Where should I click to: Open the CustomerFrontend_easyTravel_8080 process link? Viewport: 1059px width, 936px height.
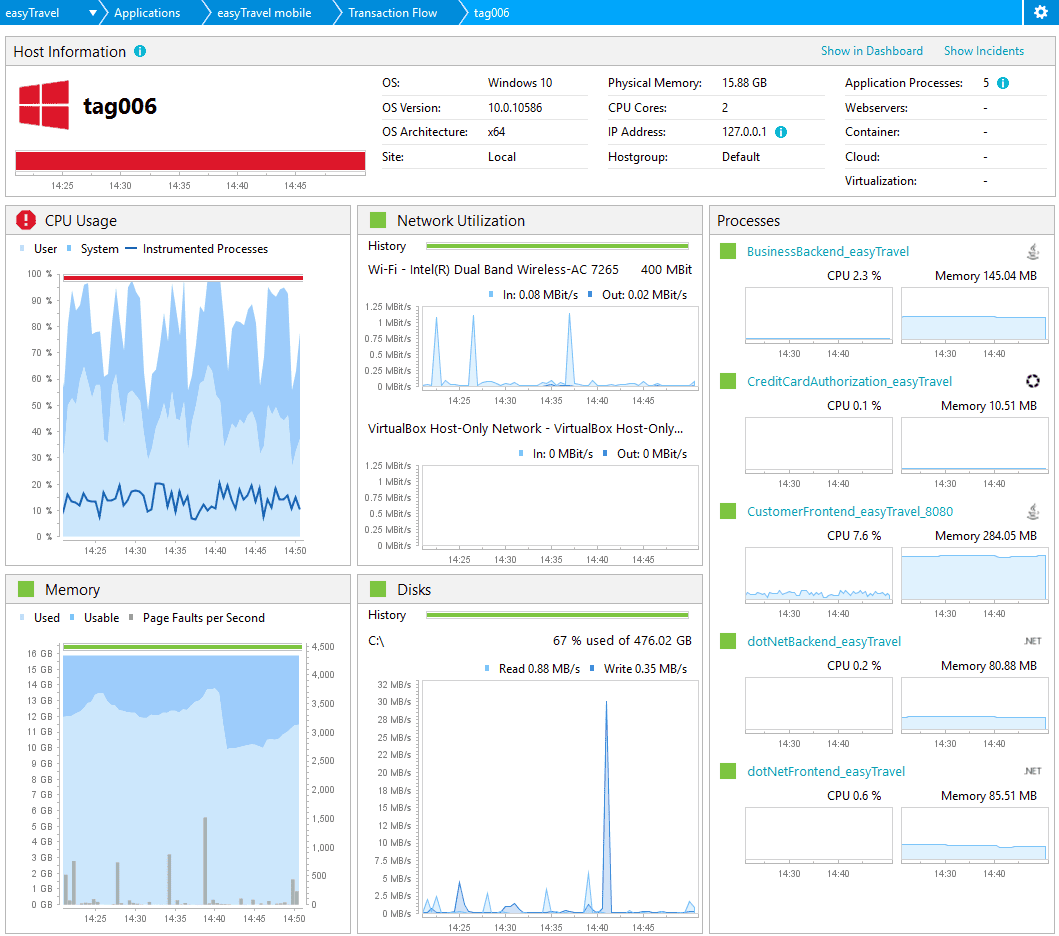click(x=850, y=512)
